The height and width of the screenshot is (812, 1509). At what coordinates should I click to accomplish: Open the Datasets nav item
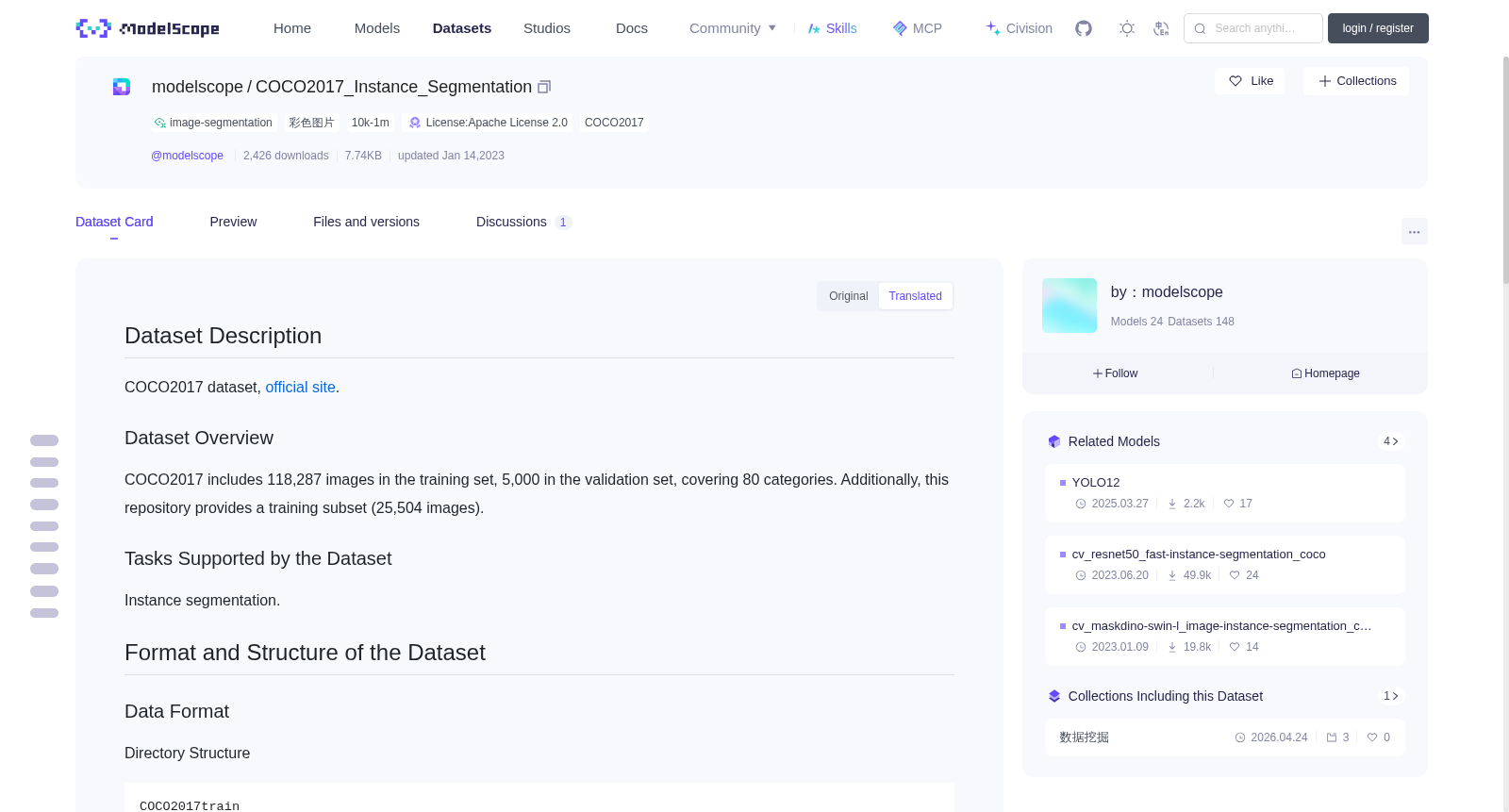(462, 28)
